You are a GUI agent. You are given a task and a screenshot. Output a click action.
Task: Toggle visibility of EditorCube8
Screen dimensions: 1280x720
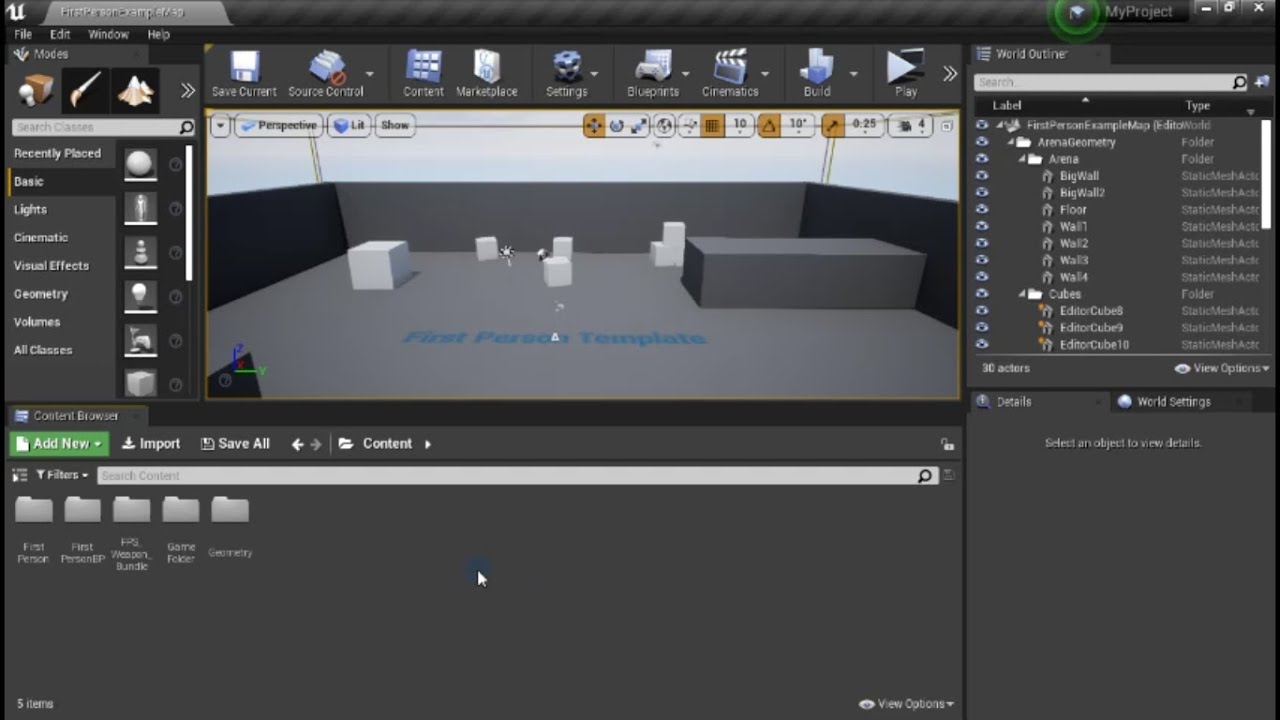(982, 310)
